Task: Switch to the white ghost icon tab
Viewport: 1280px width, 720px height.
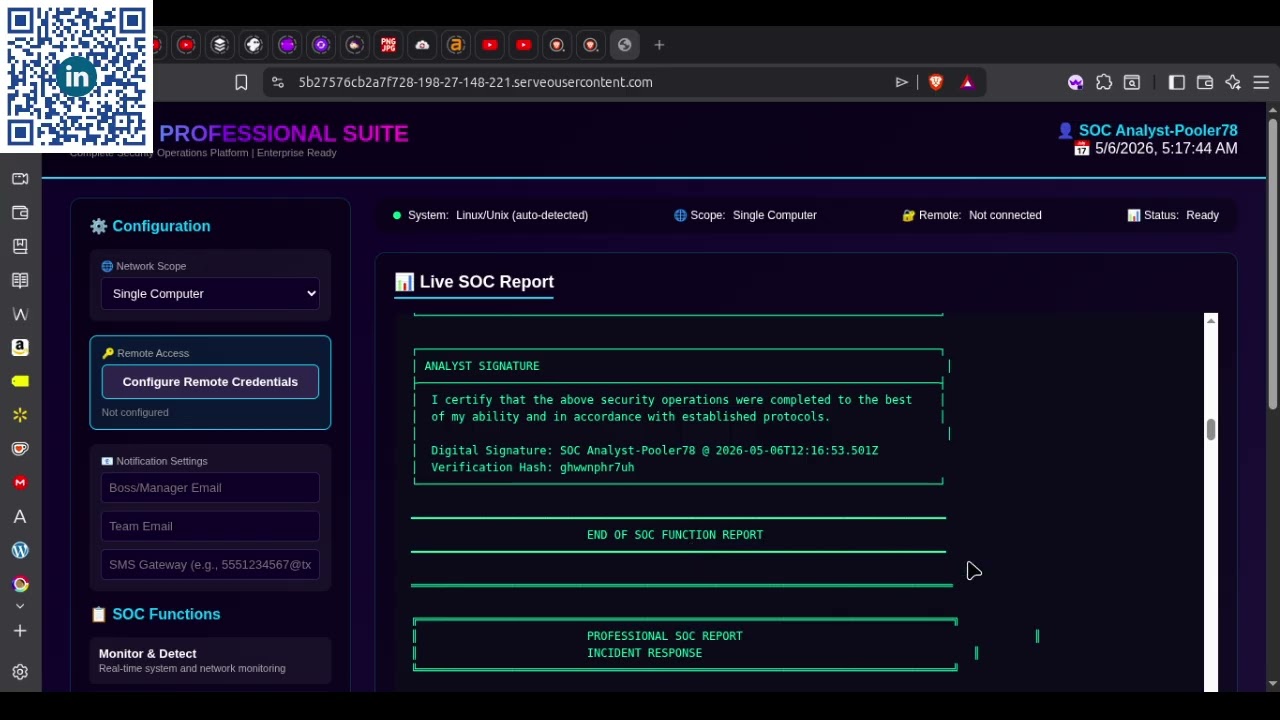Action: (x=253, y=45)
